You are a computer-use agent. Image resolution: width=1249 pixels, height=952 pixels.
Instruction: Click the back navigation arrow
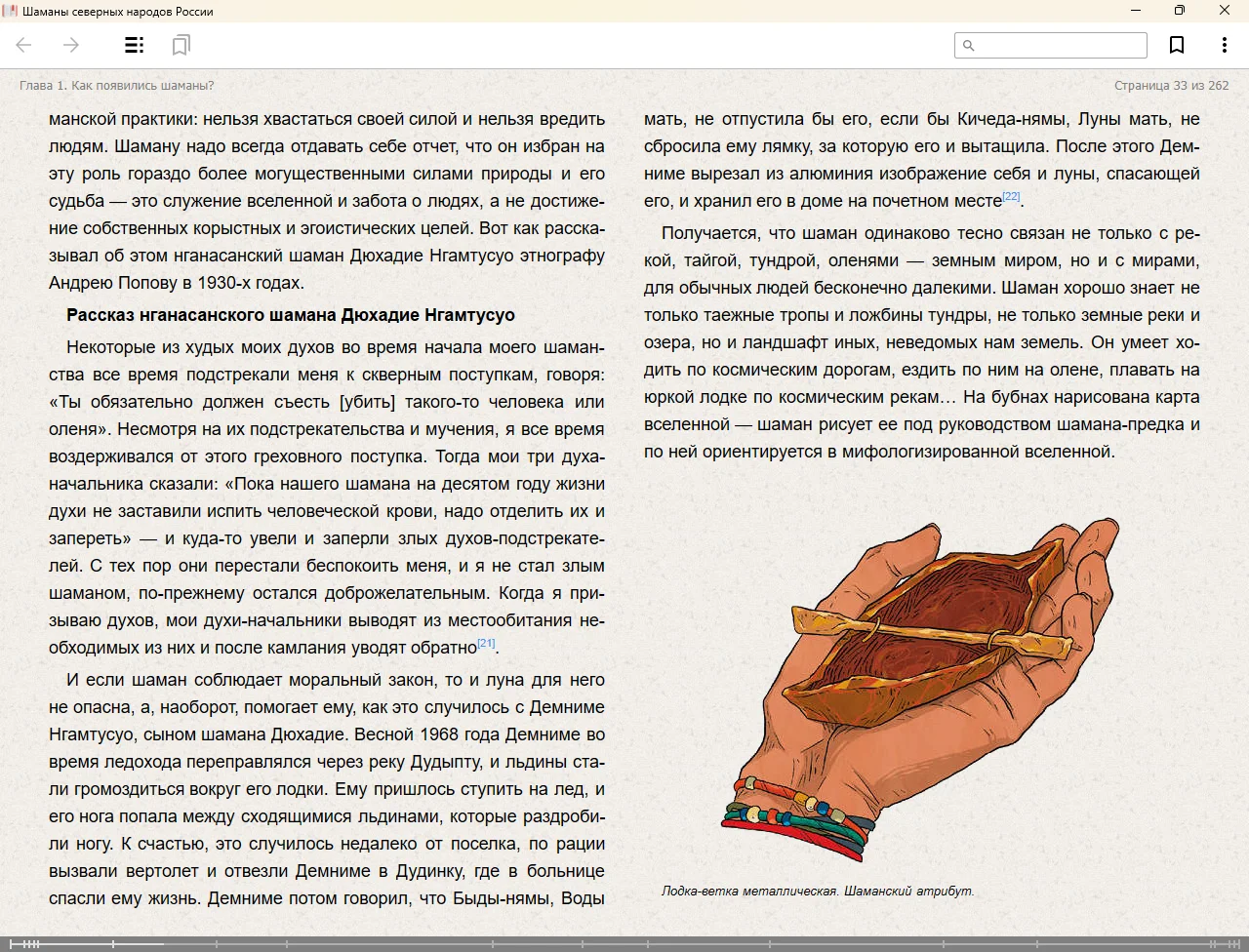pyautogui.click(x=24, y=45)
